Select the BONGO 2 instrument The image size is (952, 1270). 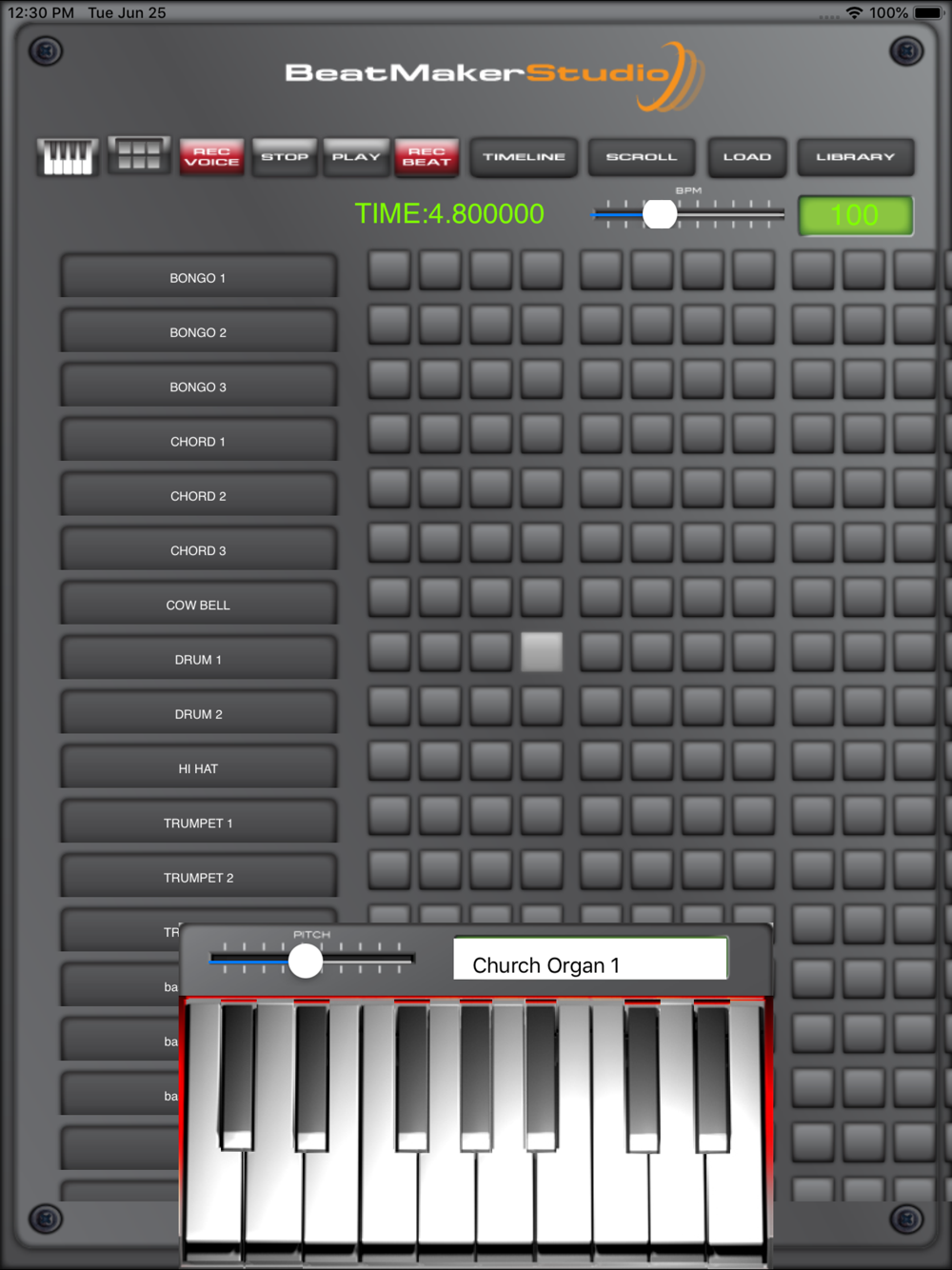pyautogui.click(x=198, y=331)
